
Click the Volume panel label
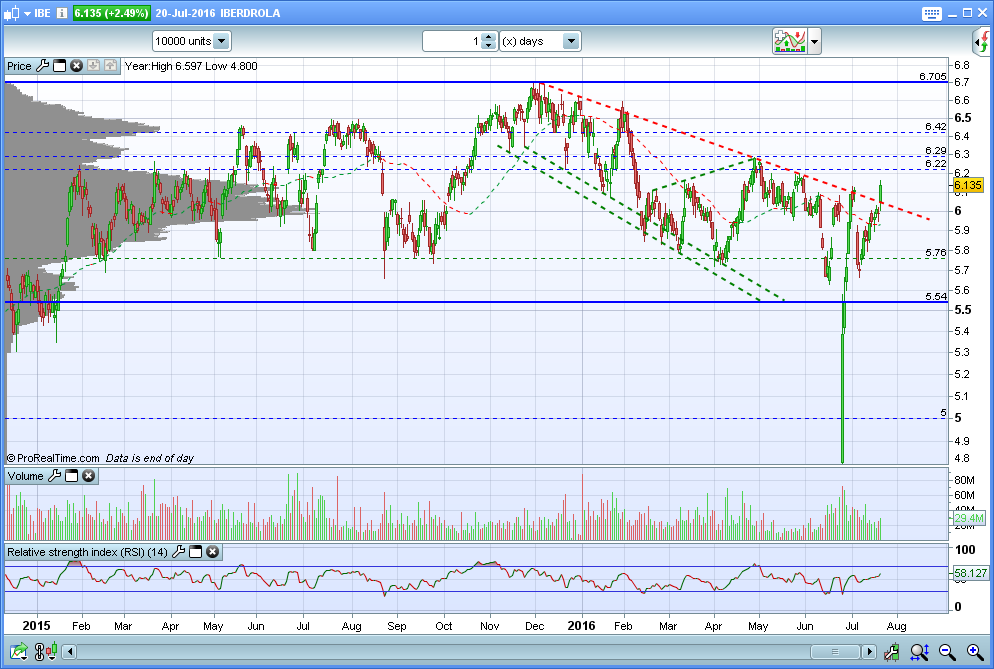pos(25,476)
